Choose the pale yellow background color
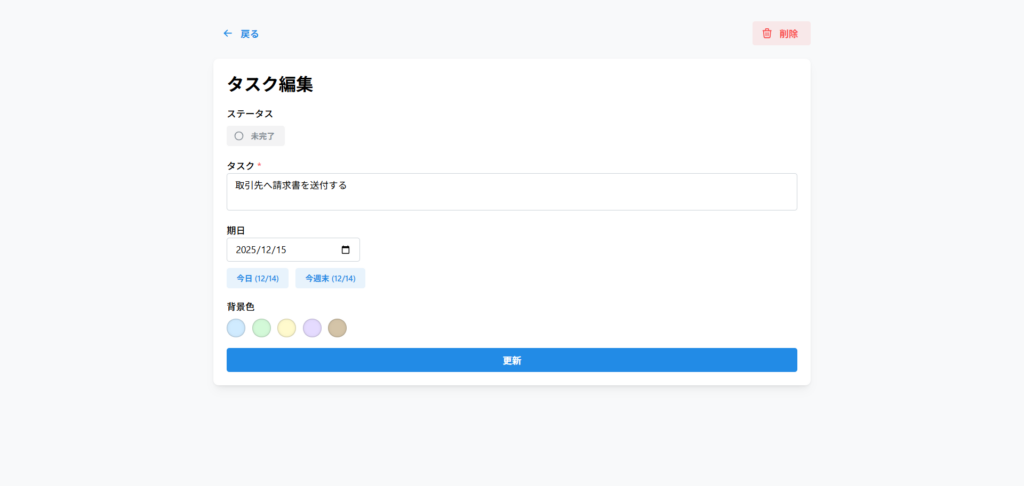This screenshot has height=486, width=1024. [287, 328]
